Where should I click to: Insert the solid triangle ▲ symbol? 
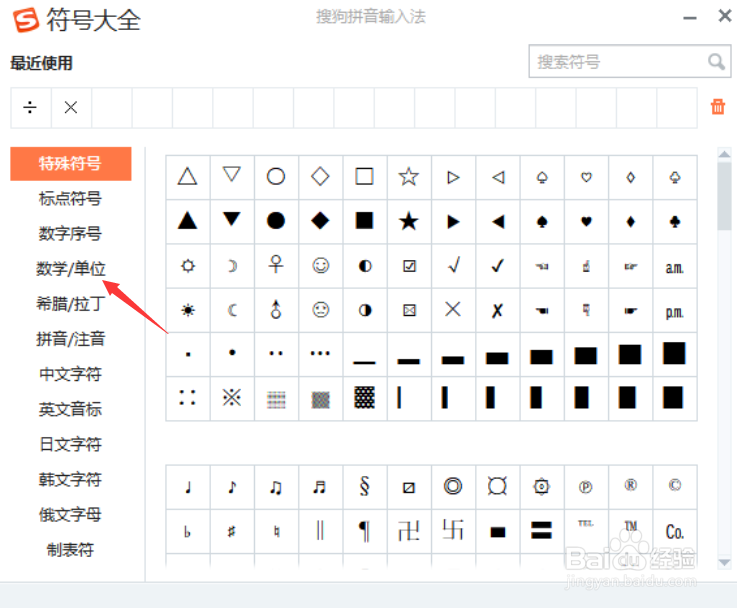click(x=188, y=221)
